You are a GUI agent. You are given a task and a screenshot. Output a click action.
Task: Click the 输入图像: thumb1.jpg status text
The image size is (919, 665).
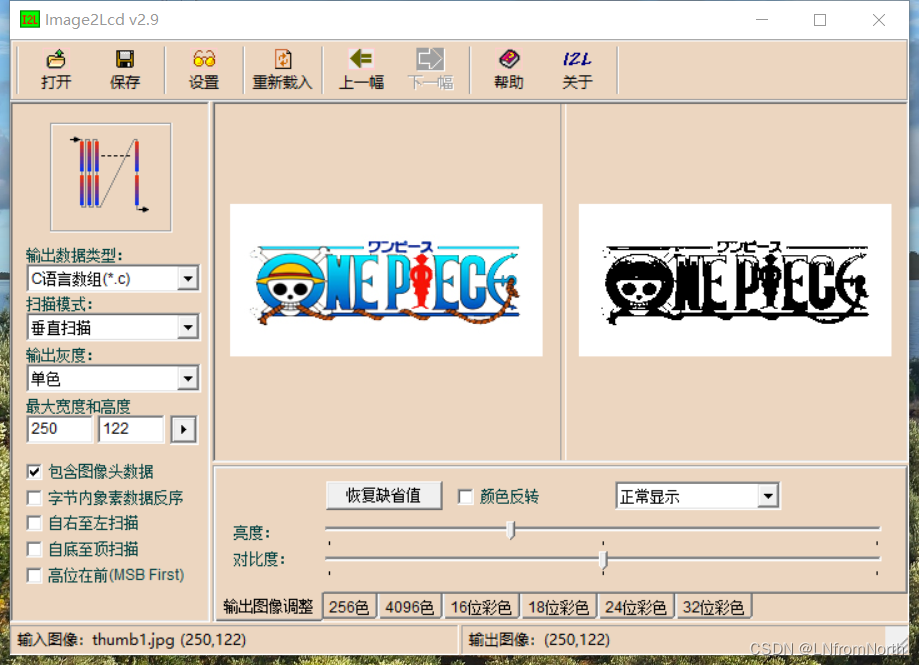[132, 639]
